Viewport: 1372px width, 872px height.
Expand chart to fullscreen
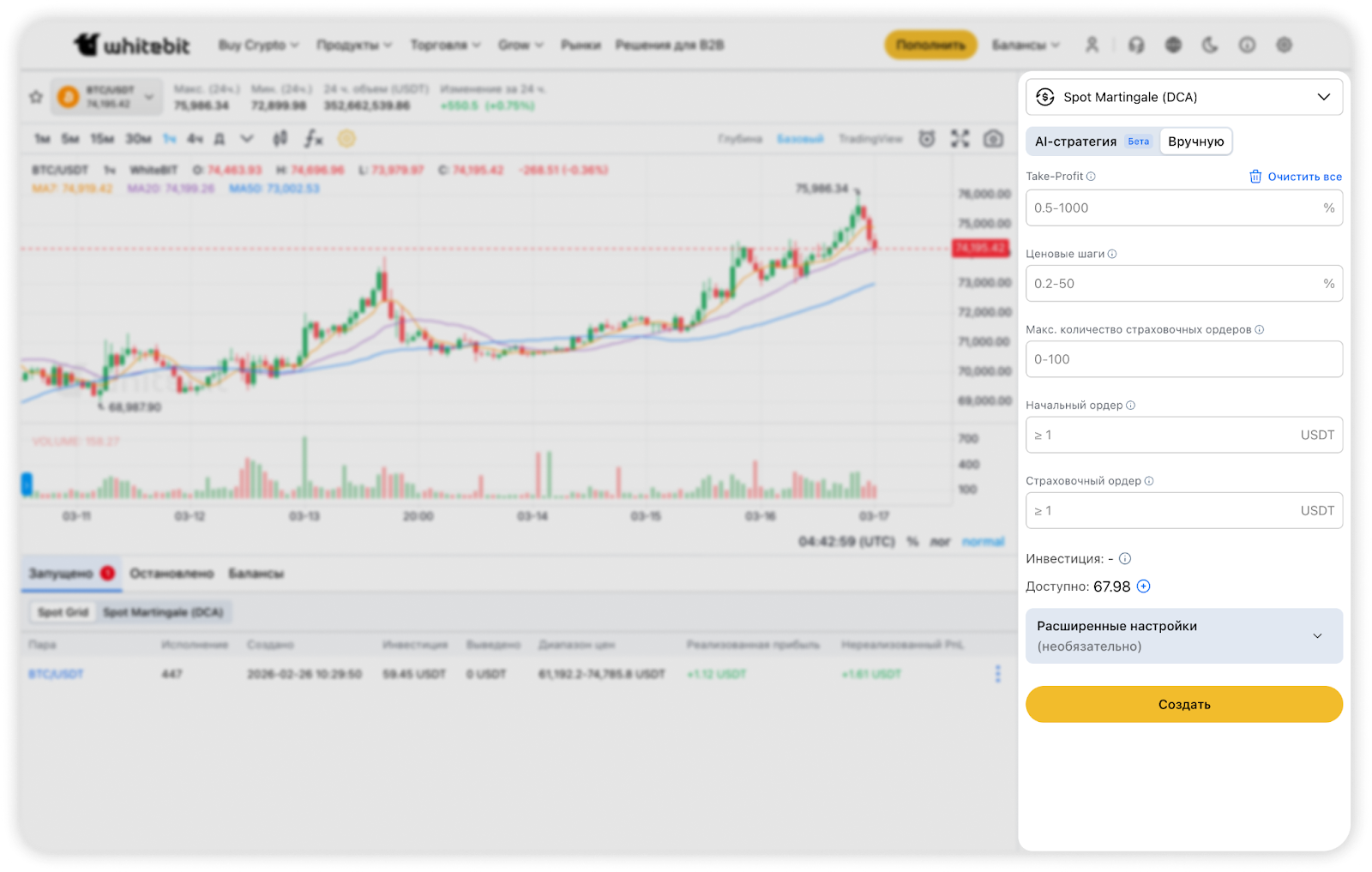point(960,139)
